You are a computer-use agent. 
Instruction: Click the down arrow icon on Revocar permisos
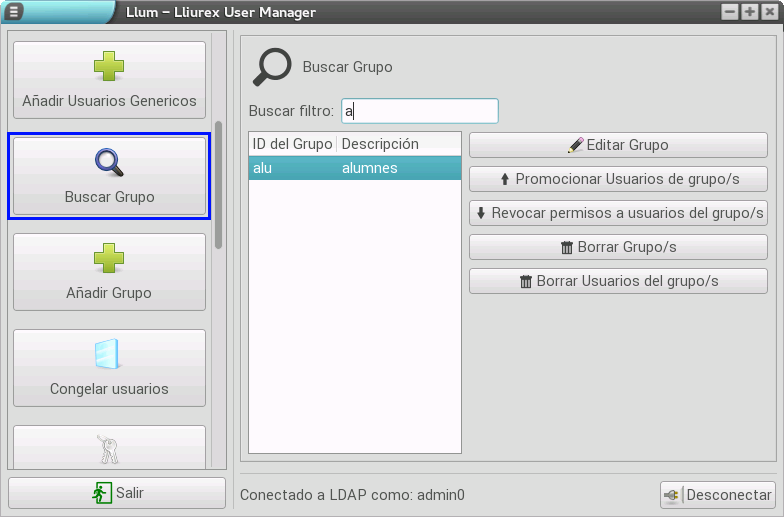coord(481,213)
